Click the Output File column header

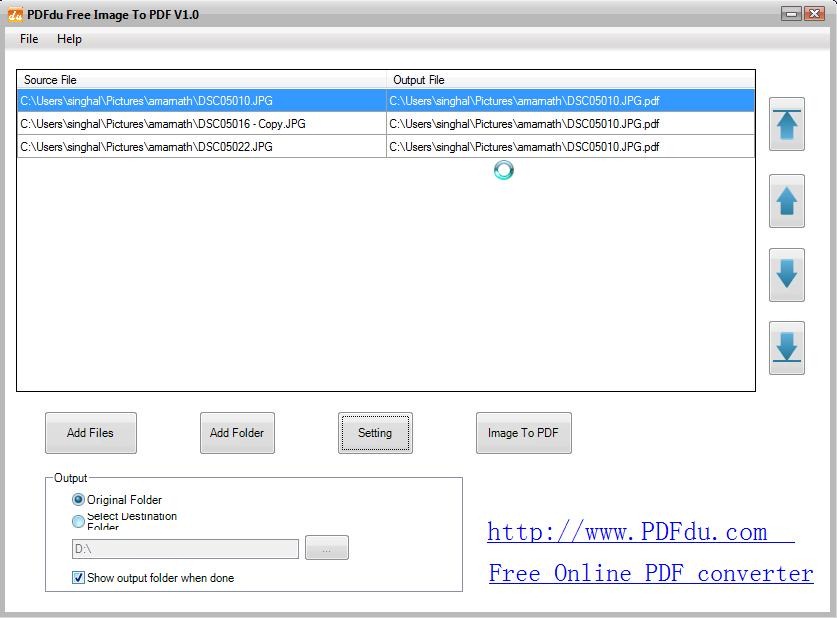571,80
